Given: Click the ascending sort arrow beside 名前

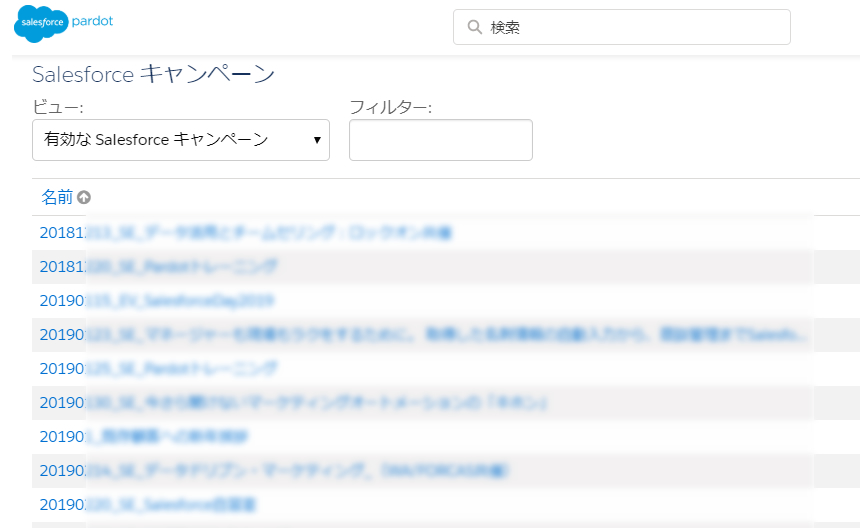Looking at the screenshot, I should pos(84,197).
